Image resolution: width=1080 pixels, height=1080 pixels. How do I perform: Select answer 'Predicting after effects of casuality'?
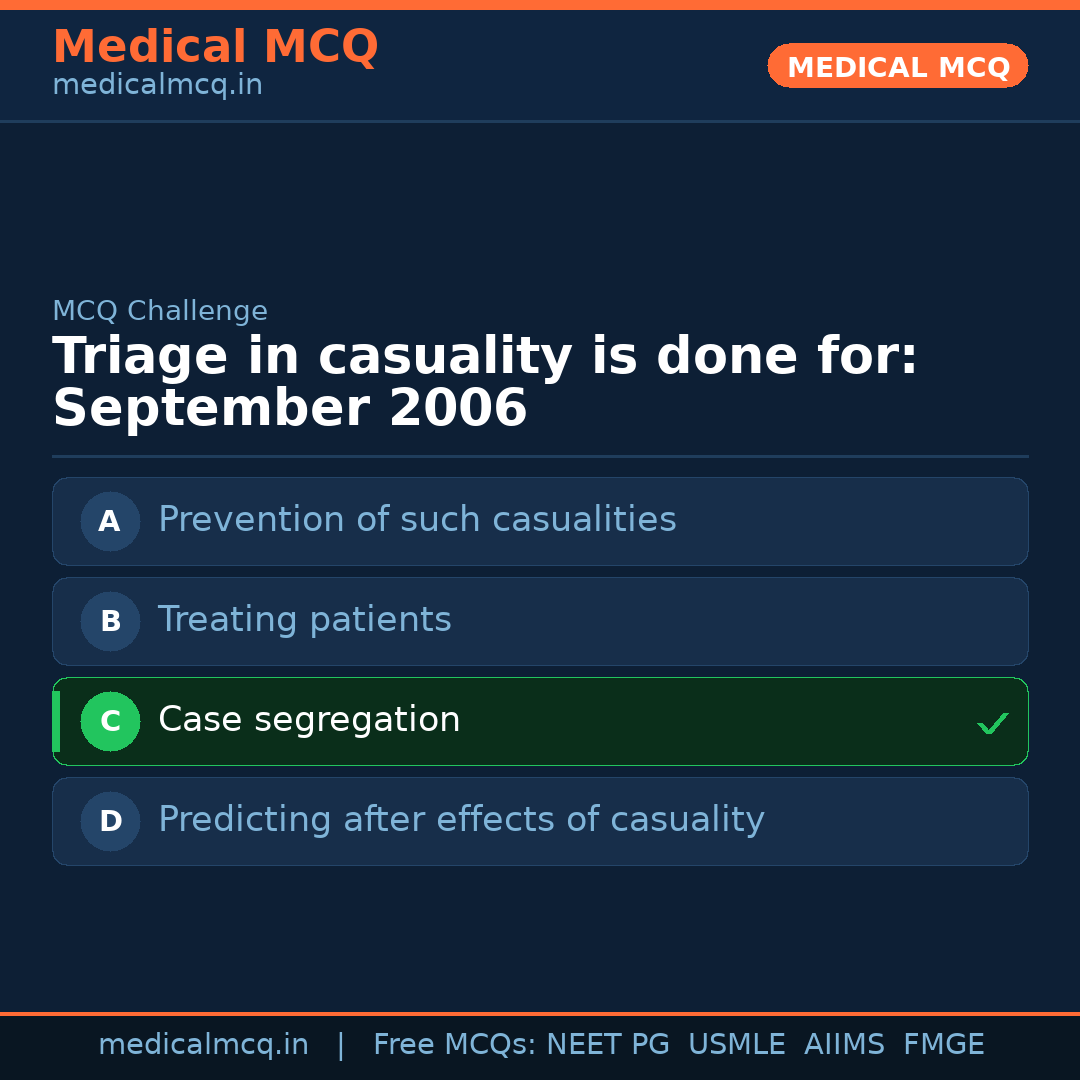(461, 820)
